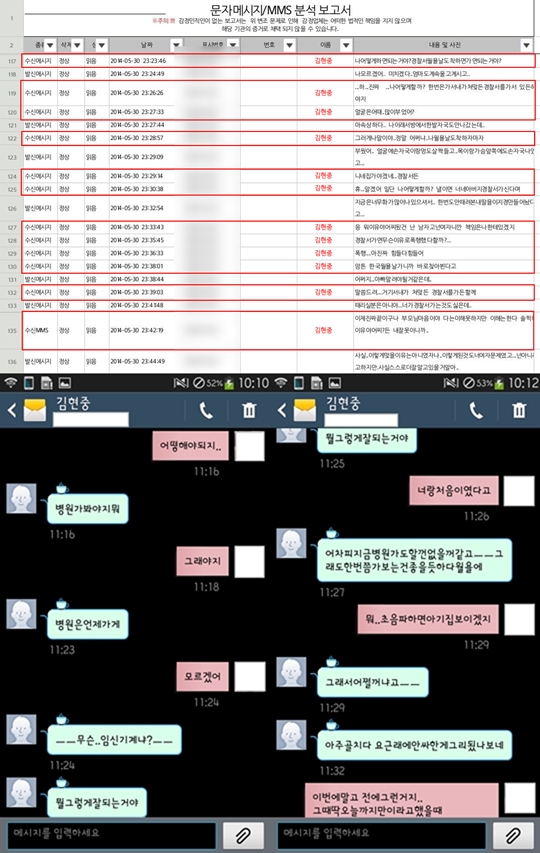Tap the Wi-Fi status icon in the 10:12 status bar
The image size is (540, 853).
[281, 383]
